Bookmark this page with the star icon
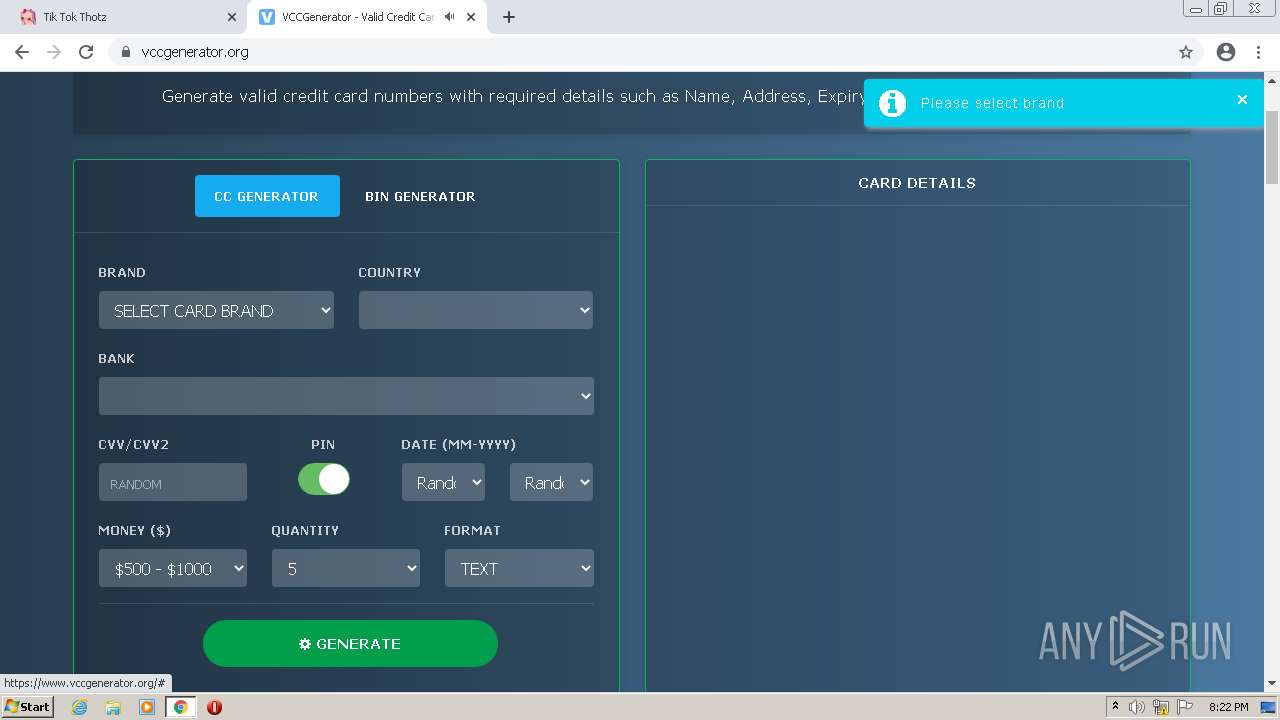The image size is (1280, 720). click(1186, 52)
